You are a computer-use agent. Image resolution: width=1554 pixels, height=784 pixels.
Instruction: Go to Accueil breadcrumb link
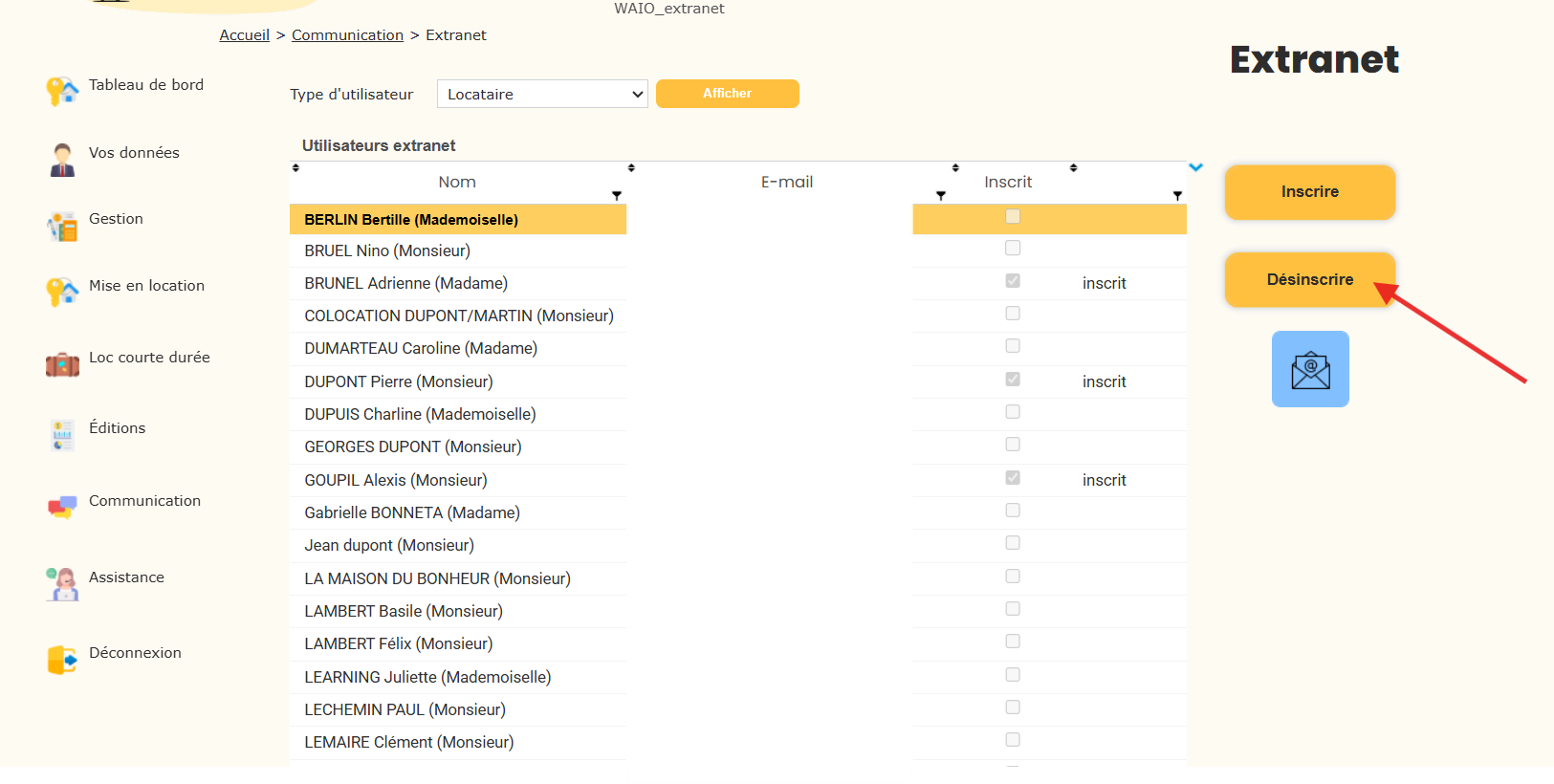click(244, 35)
